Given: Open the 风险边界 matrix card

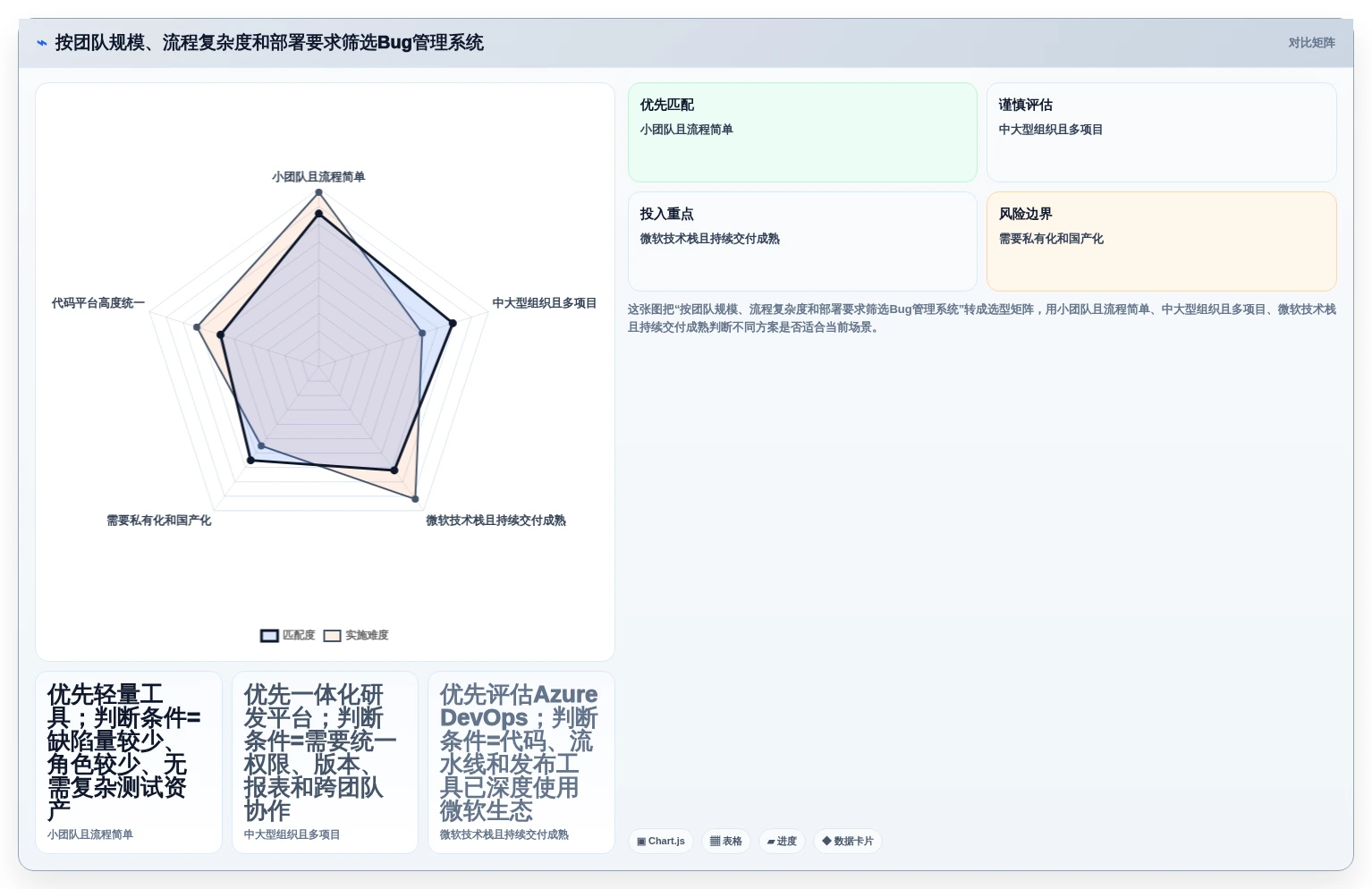Looking at the screenshot, I should point(1162,241).
